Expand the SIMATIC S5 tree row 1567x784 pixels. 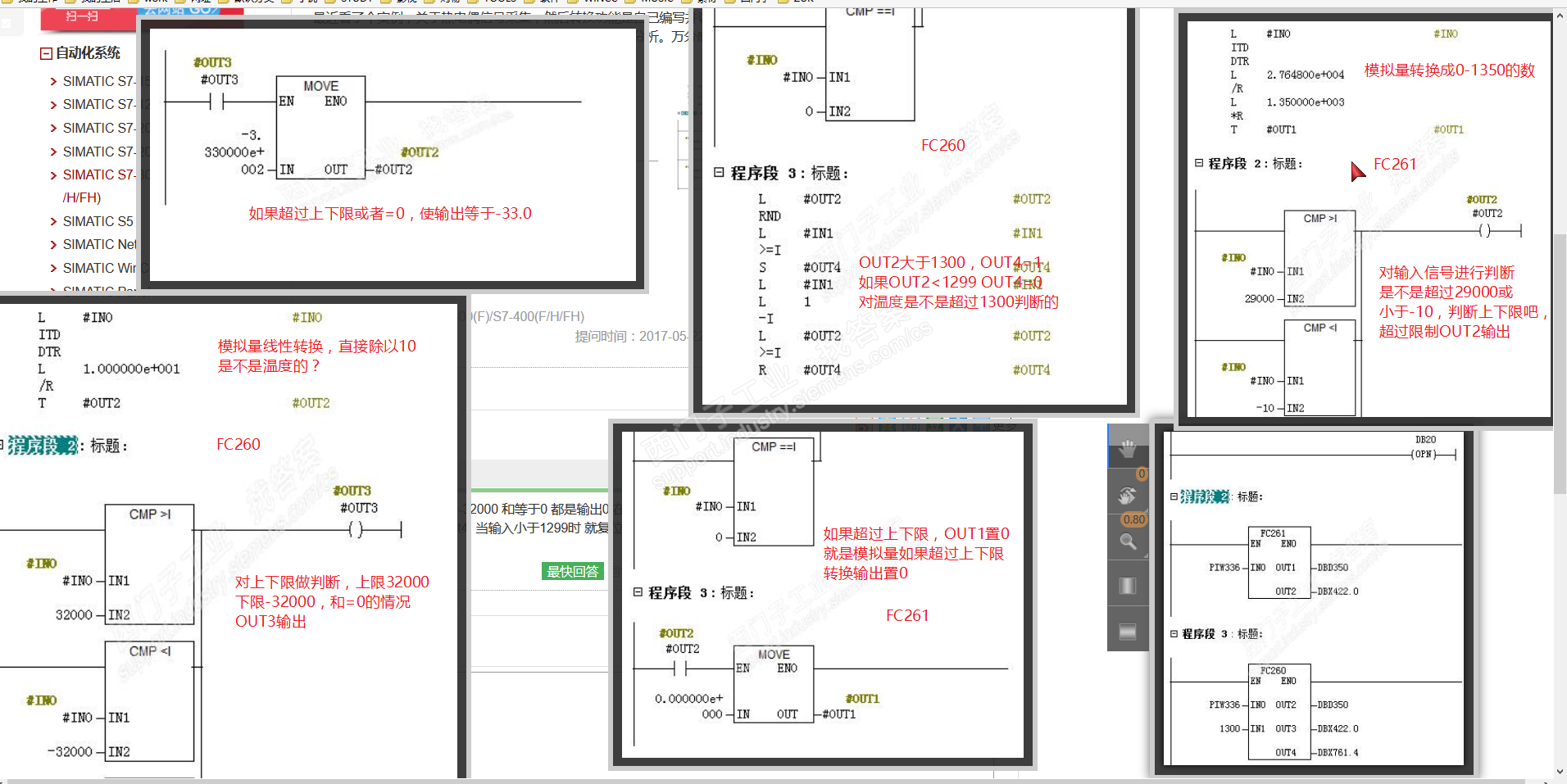54,222
